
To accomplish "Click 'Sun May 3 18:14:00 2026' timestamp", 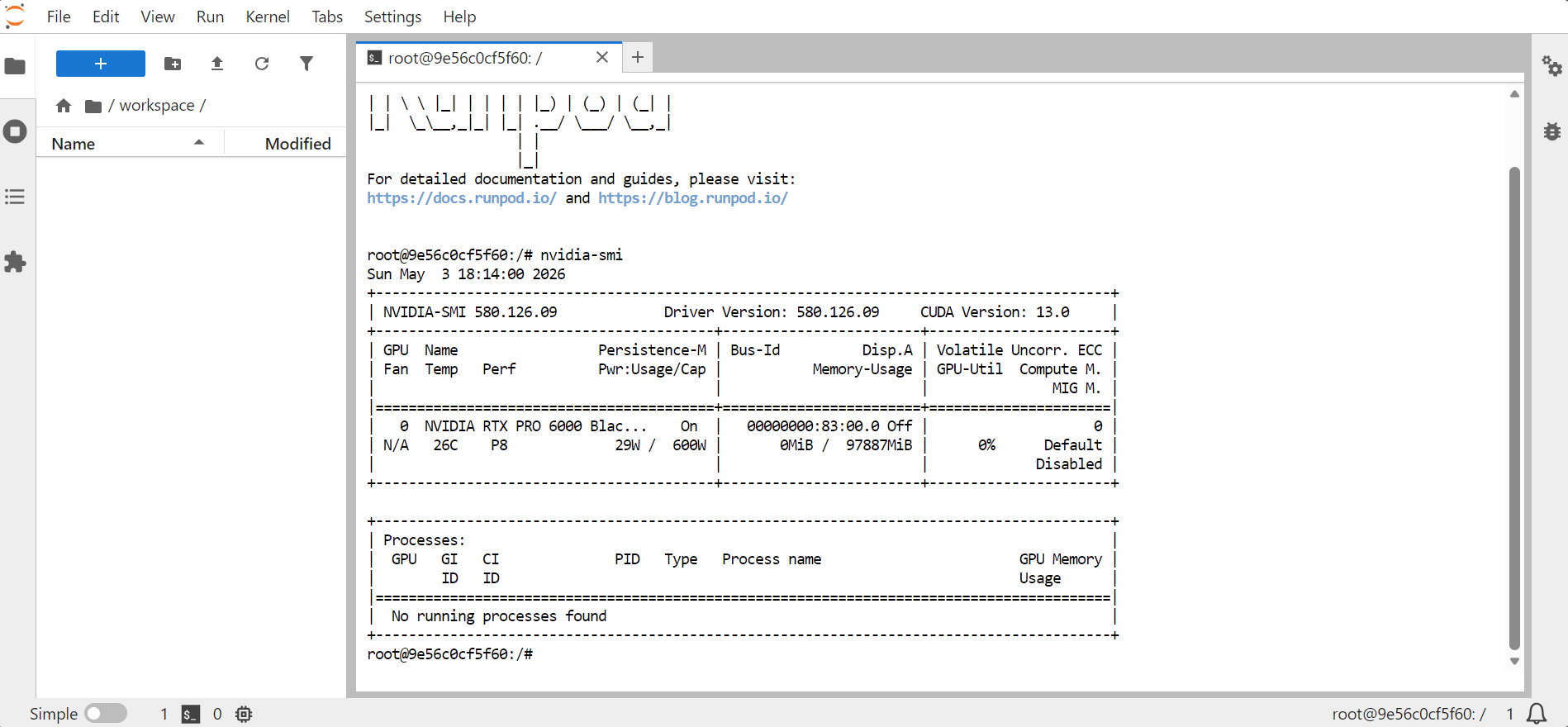I will pyautogui.click(x=466, y=274).
